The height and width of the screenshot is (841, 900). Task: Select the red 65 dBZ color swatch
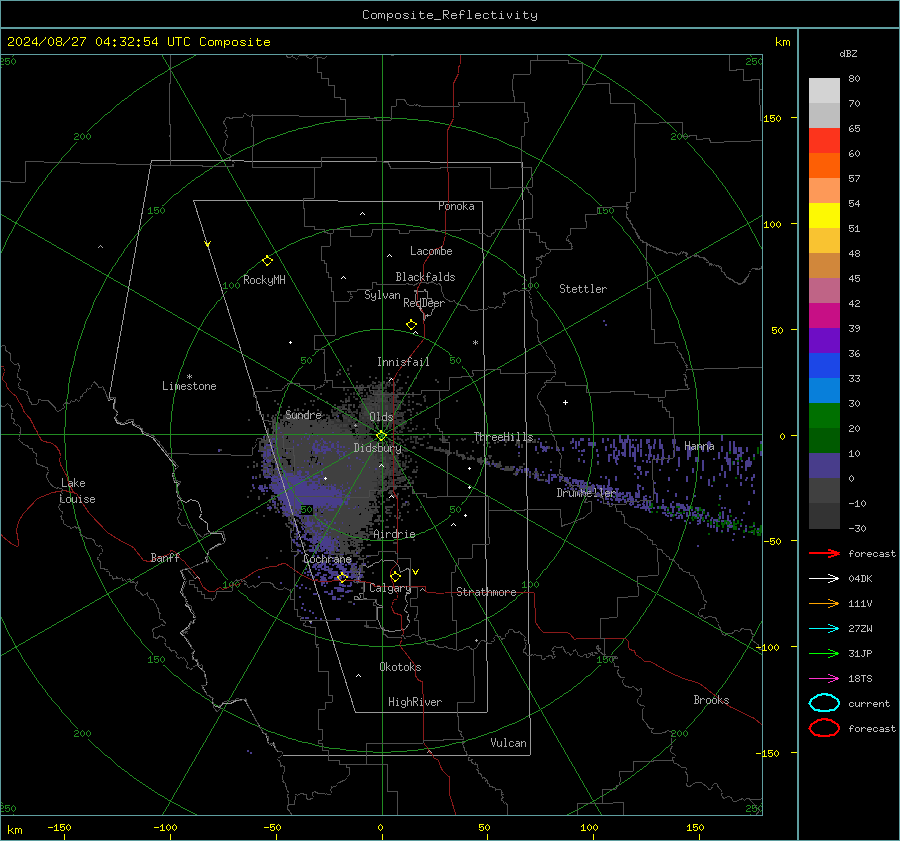click(824, 140)
